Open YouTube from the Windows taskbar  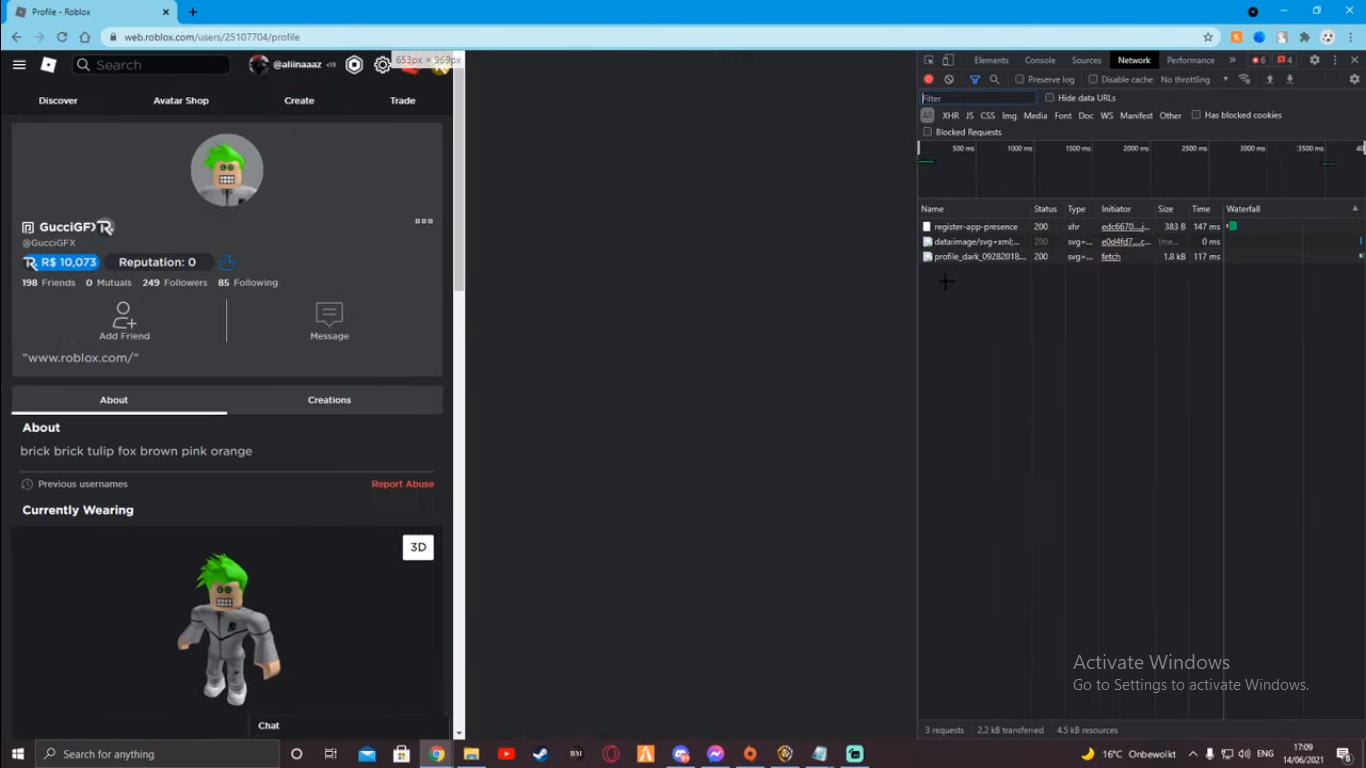(x=506, y=754)
